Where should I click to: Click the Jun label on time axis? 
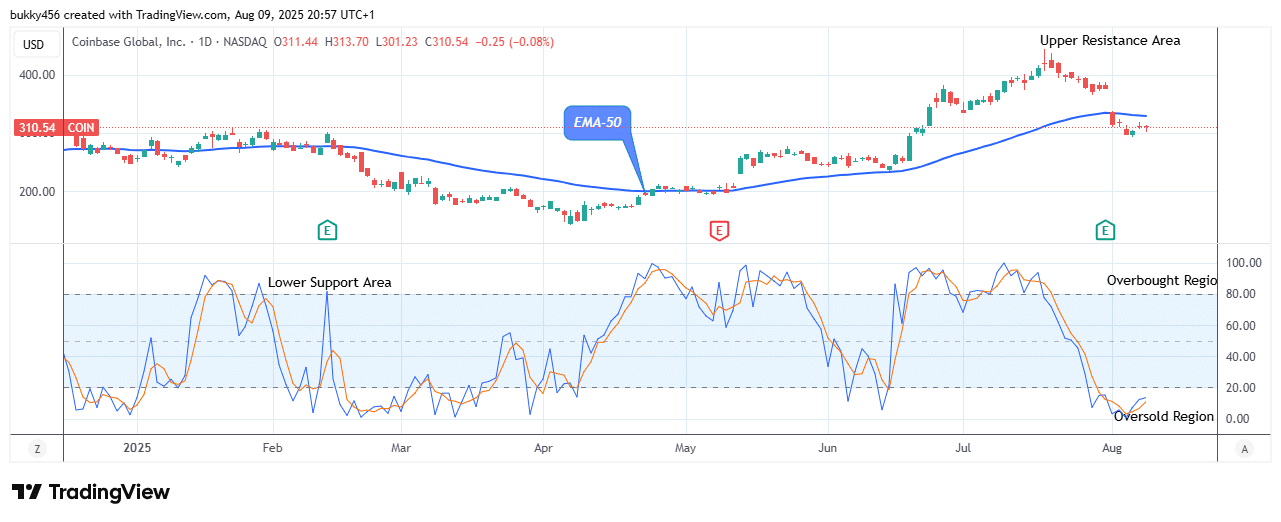click(x=827, y=448)
